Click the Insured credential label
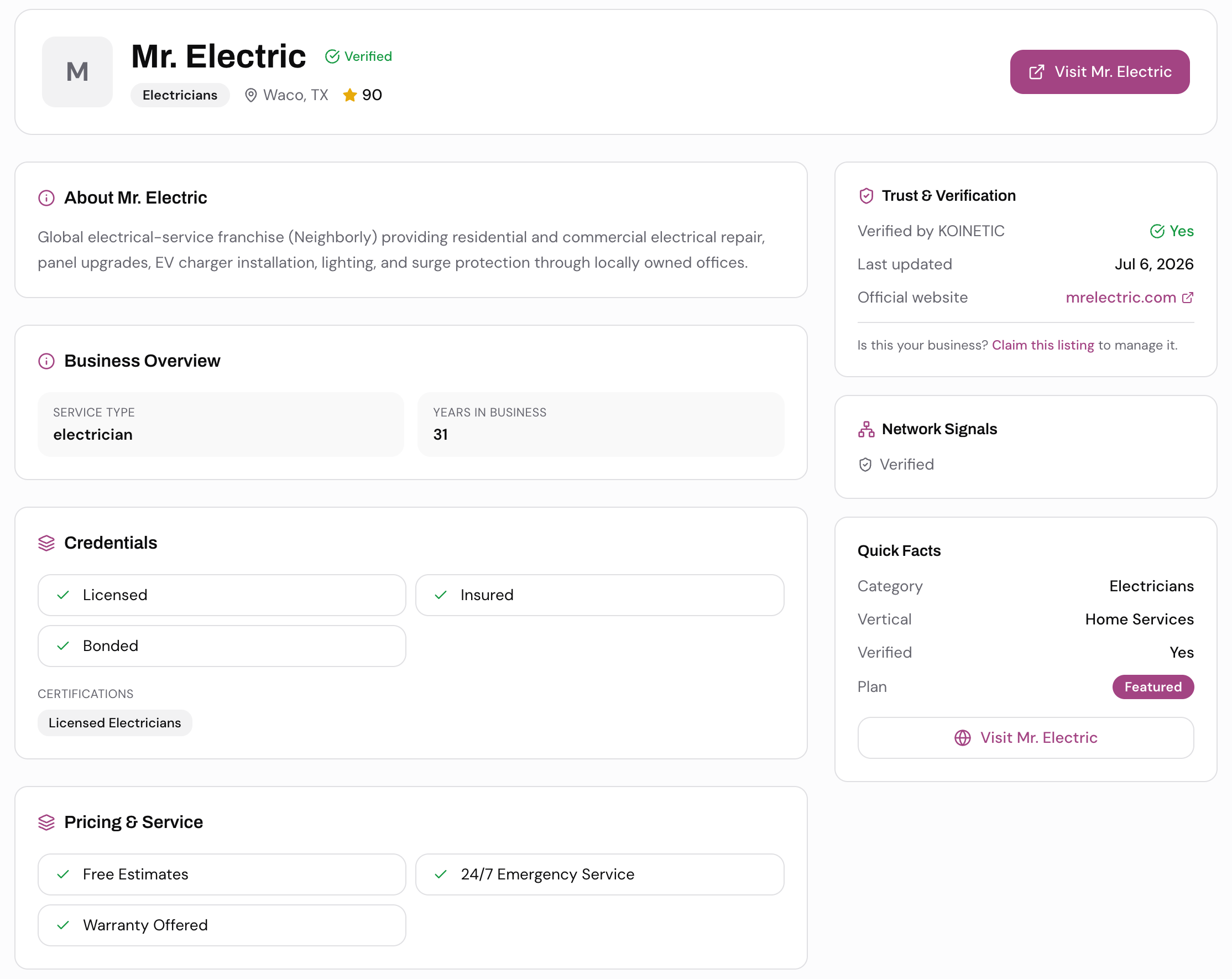 [x=487, y=595]
